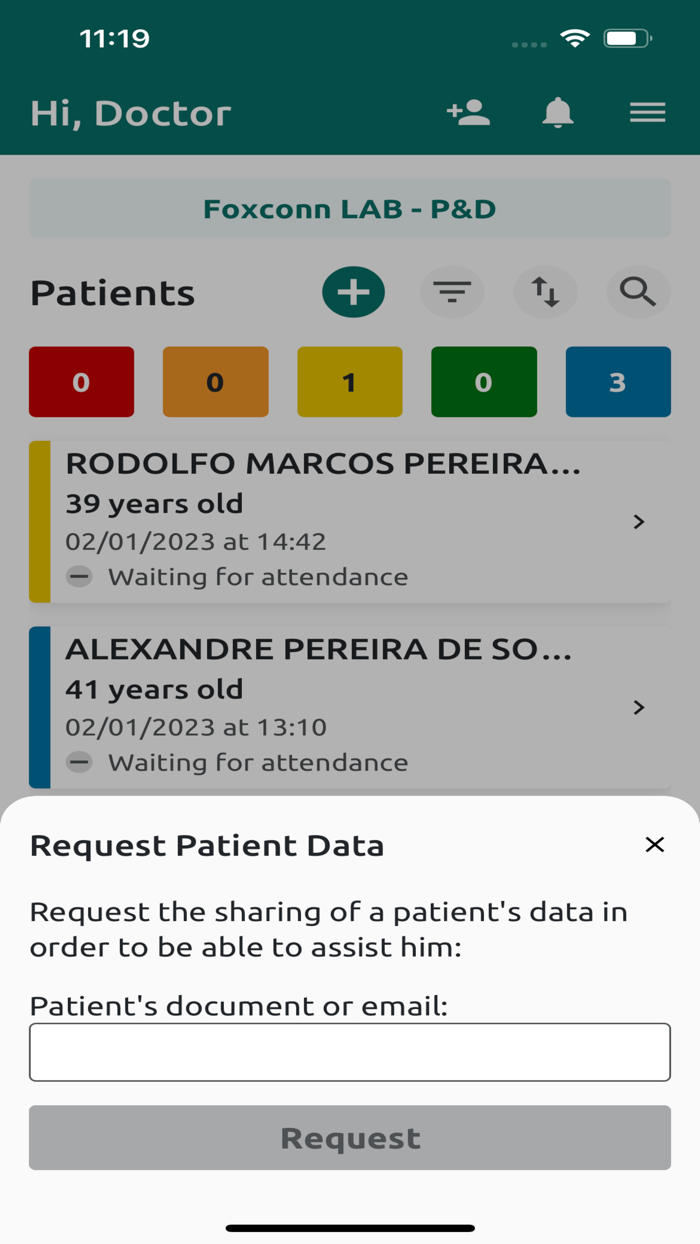This screenshot has height=1244, width=700.
Task: Tap the green plus add patient button
Action: pyautogui.click(x=353, y=292)
